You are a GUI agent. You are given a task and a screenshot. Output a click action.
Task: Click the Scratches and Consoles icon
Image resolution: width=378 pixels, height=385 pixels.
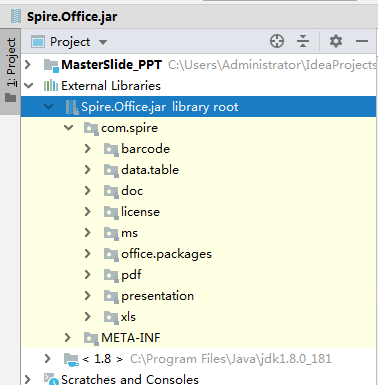pos(51,379)
